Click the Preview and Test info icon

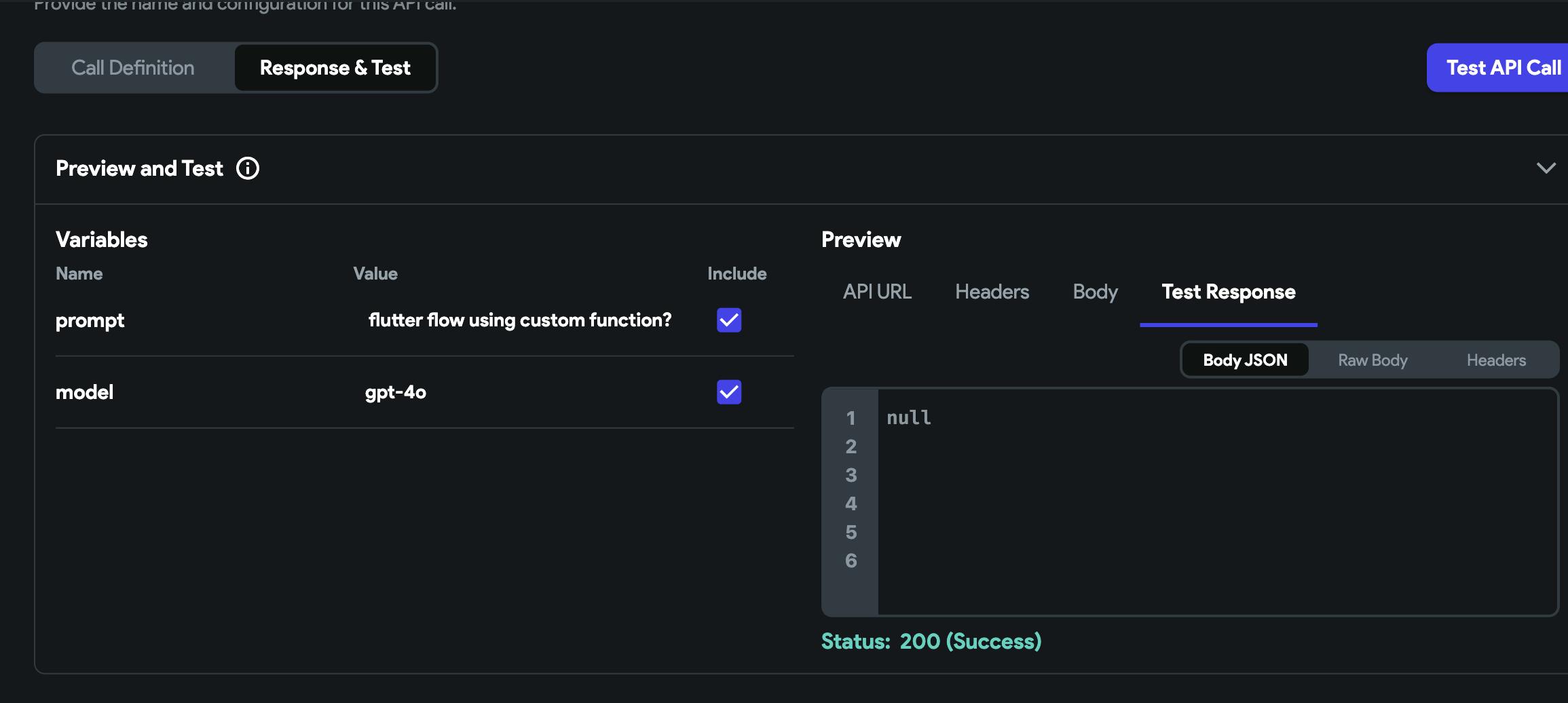(x=248, y=168)
